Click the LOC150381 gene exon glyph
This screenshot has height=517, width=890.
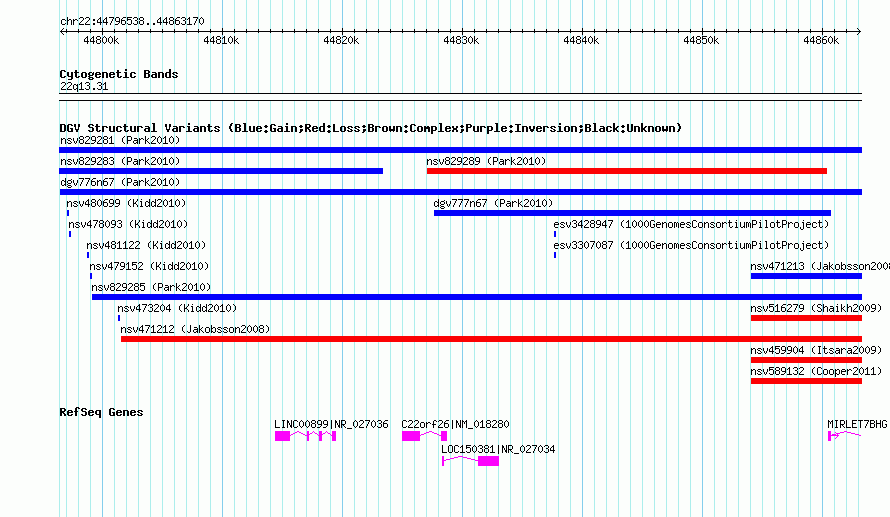[471, 461]
